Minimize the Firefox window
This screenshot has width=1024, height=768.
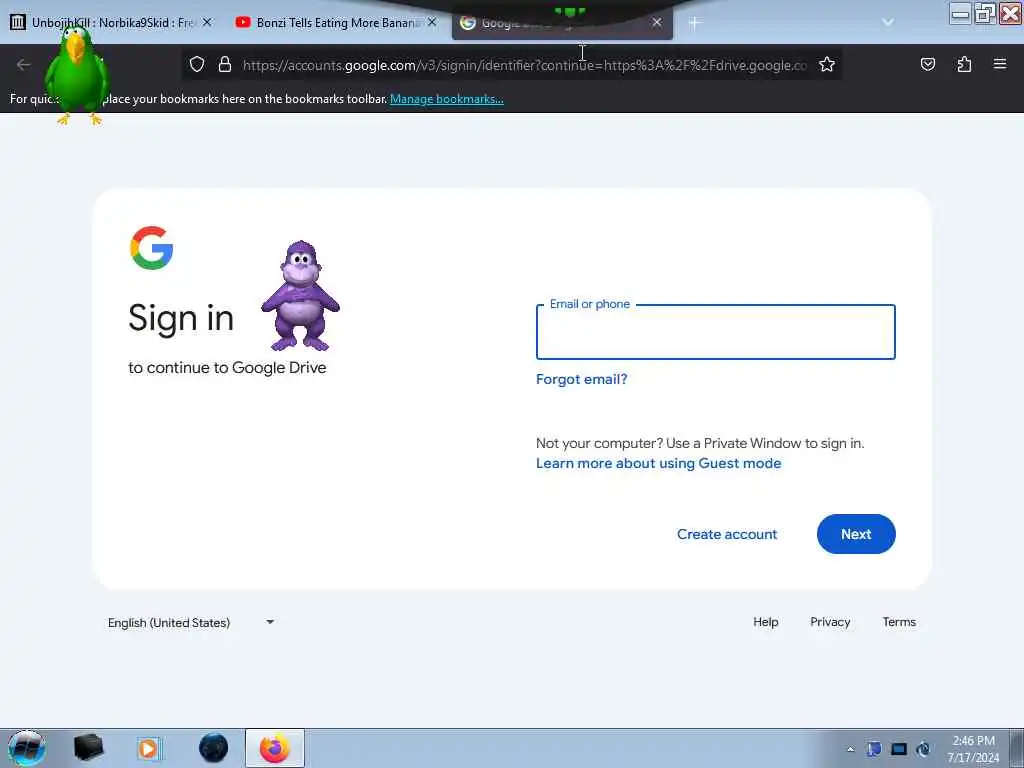(960, 13)
